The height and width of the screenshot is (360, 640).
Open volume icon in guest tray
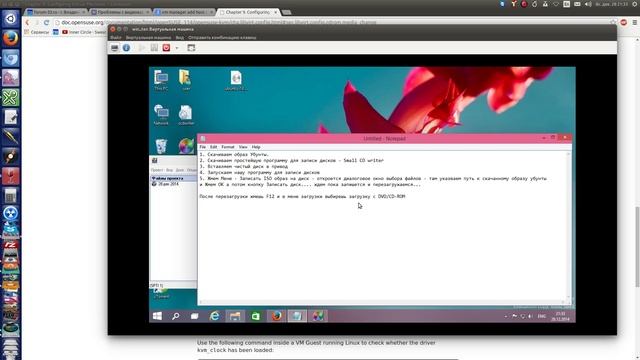[x=530, y=316]
